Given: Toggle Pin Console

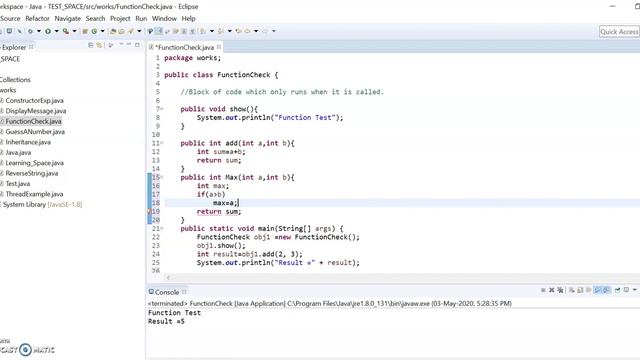Looking at the screenshot, I should (617, 290).
